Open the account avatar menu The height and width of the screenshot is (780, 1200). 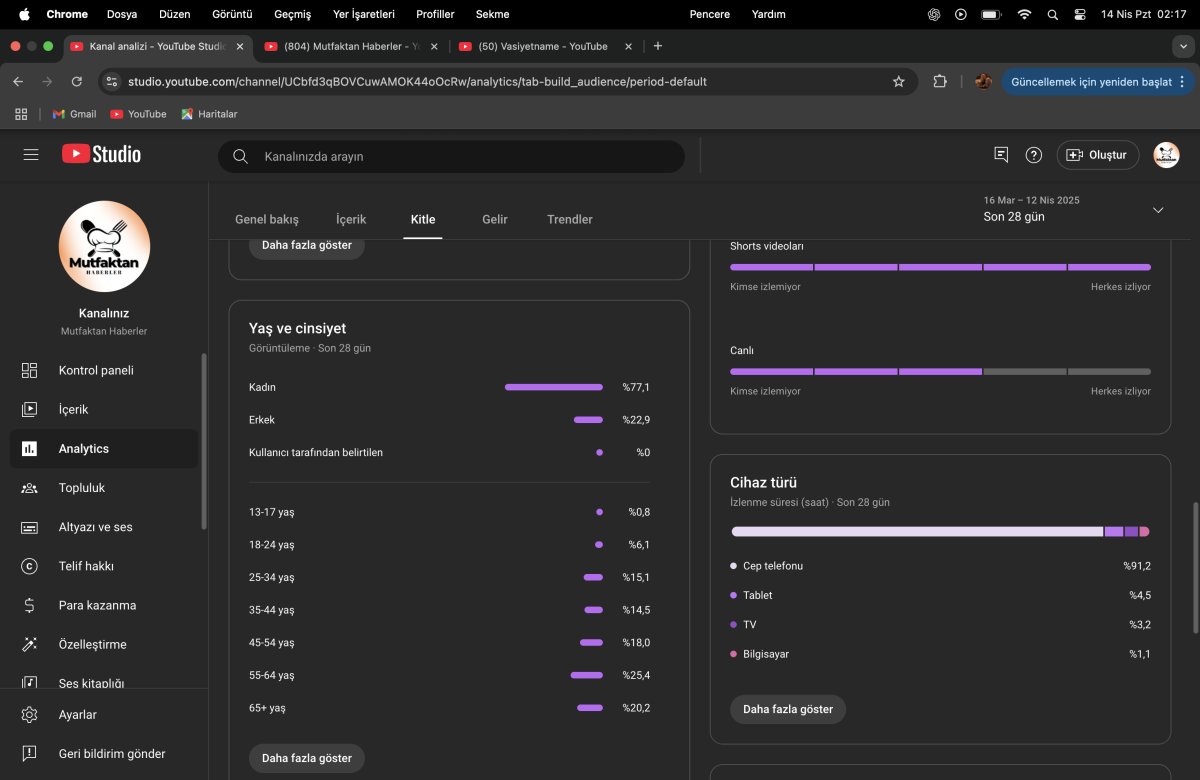click(1166, 155)
